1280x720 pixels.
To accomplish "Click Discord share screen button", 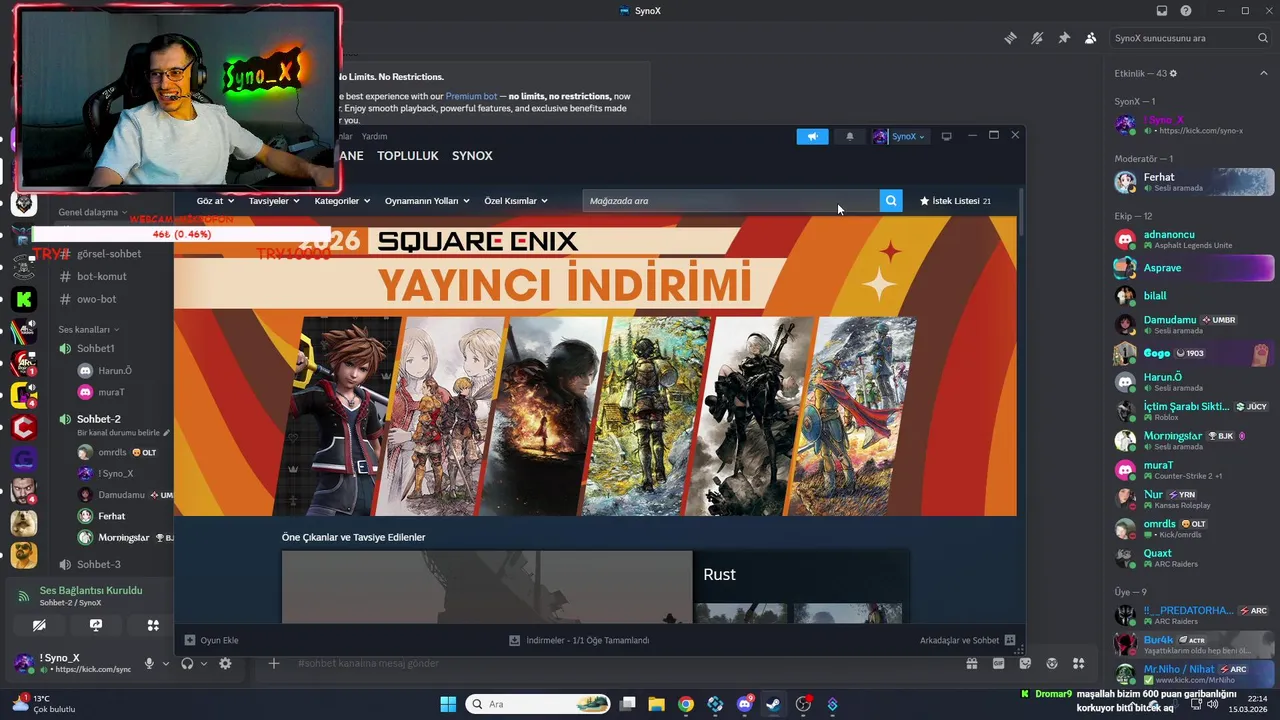I will tap(96, 625).
